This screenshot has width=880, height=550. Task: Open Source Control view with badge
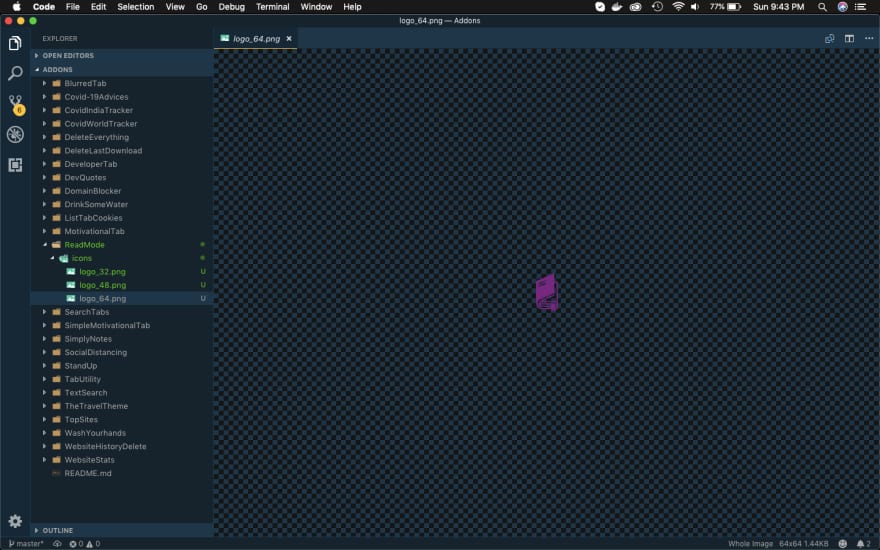pyautogui.click(x=16, y=104)
